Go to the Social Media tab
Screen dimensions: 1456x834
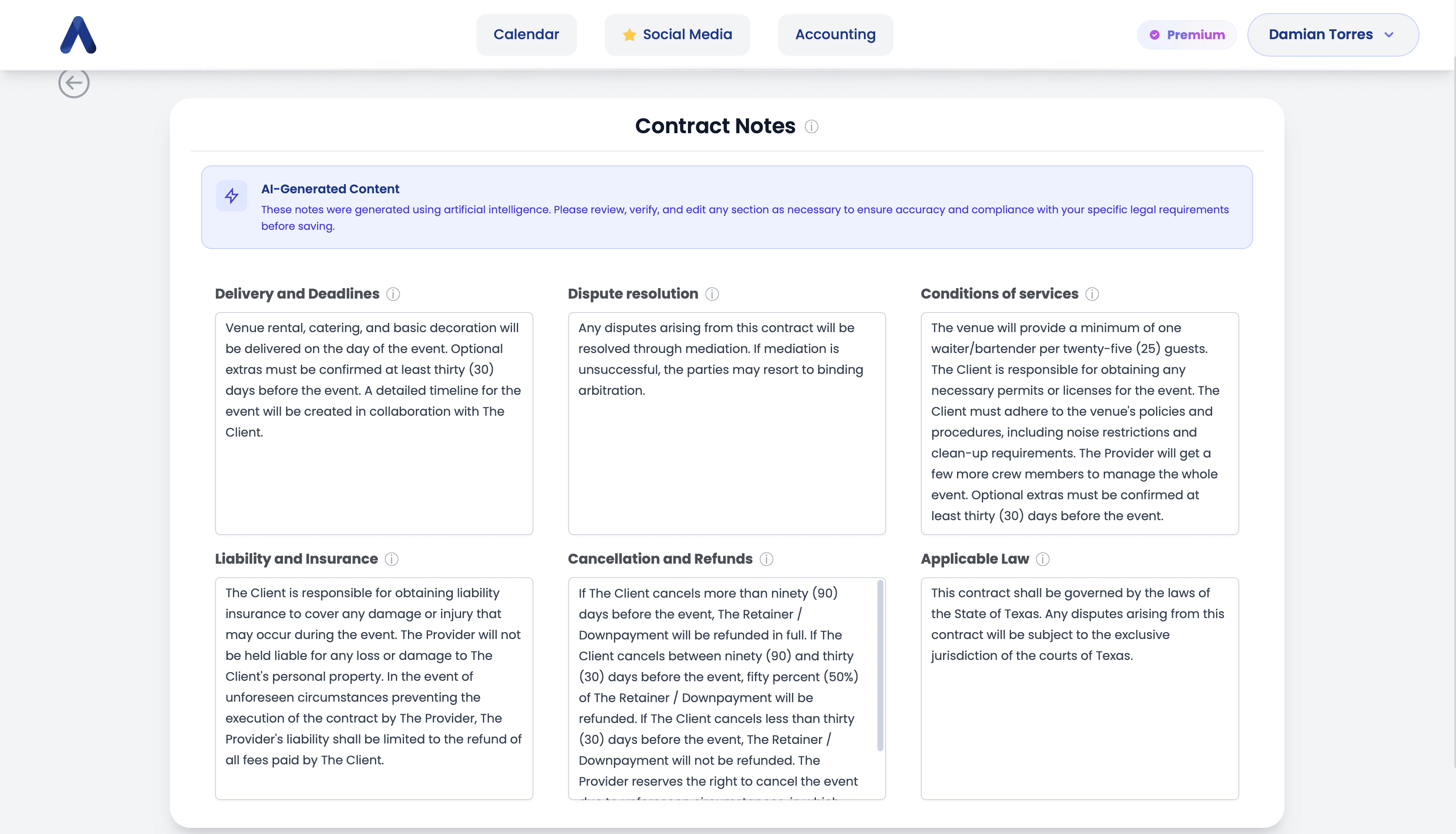pos(677,35)
